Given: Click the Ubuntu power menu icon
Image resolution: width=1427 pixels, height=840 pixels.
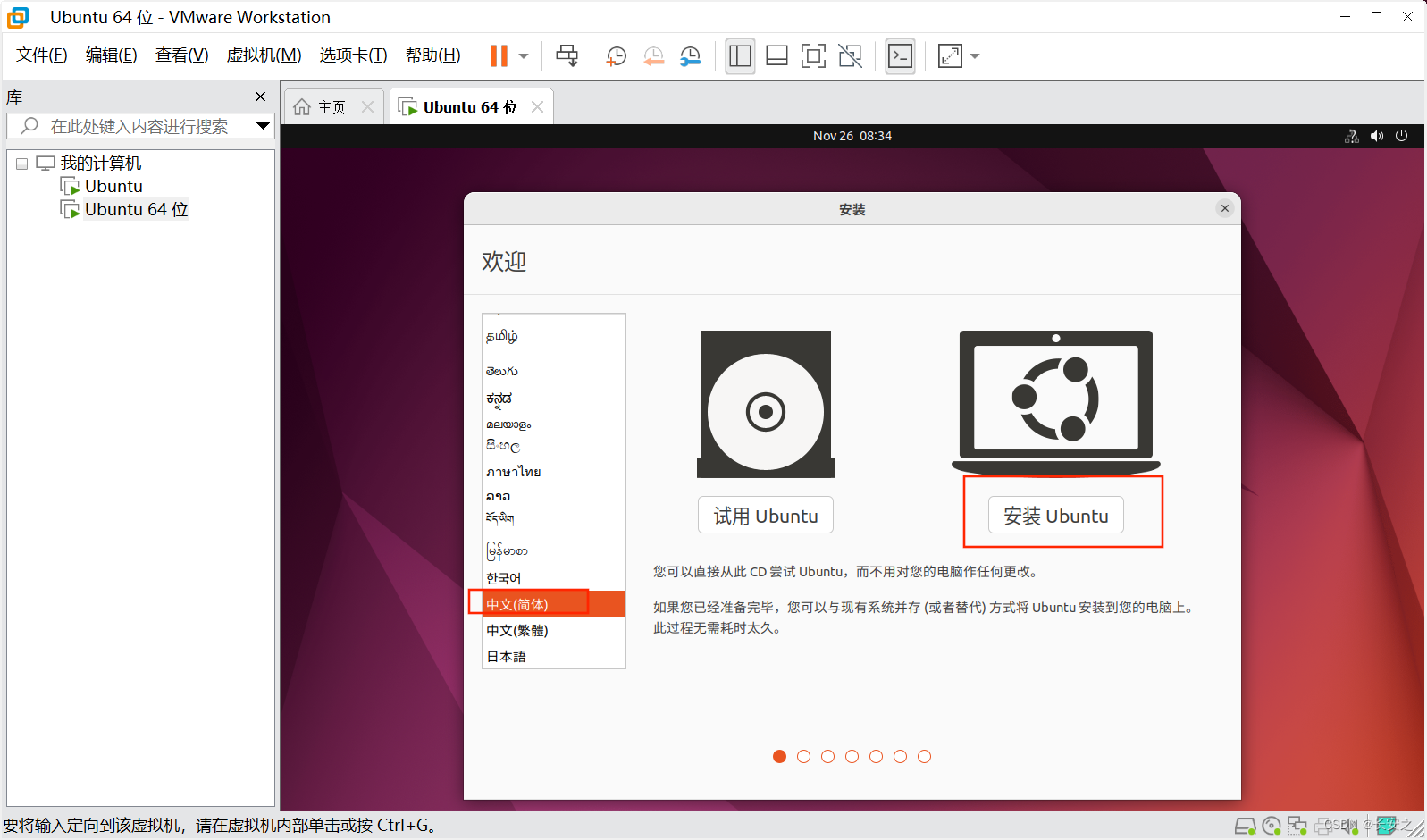Looking at the screenshot, I should click(x=1401, y=136).
